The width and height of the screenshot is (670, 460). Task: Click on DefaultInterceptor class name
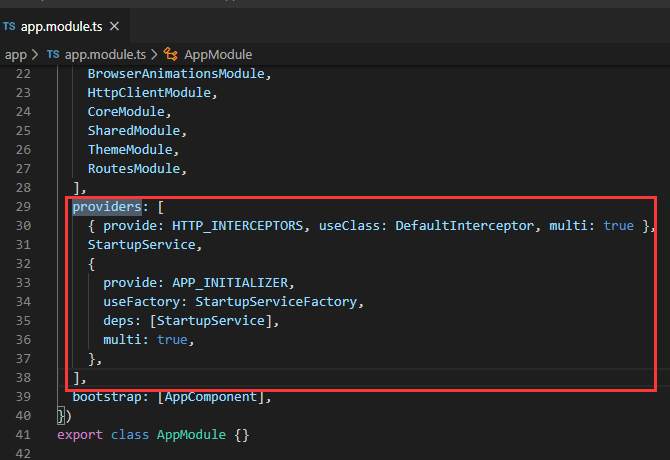[464, 226]
